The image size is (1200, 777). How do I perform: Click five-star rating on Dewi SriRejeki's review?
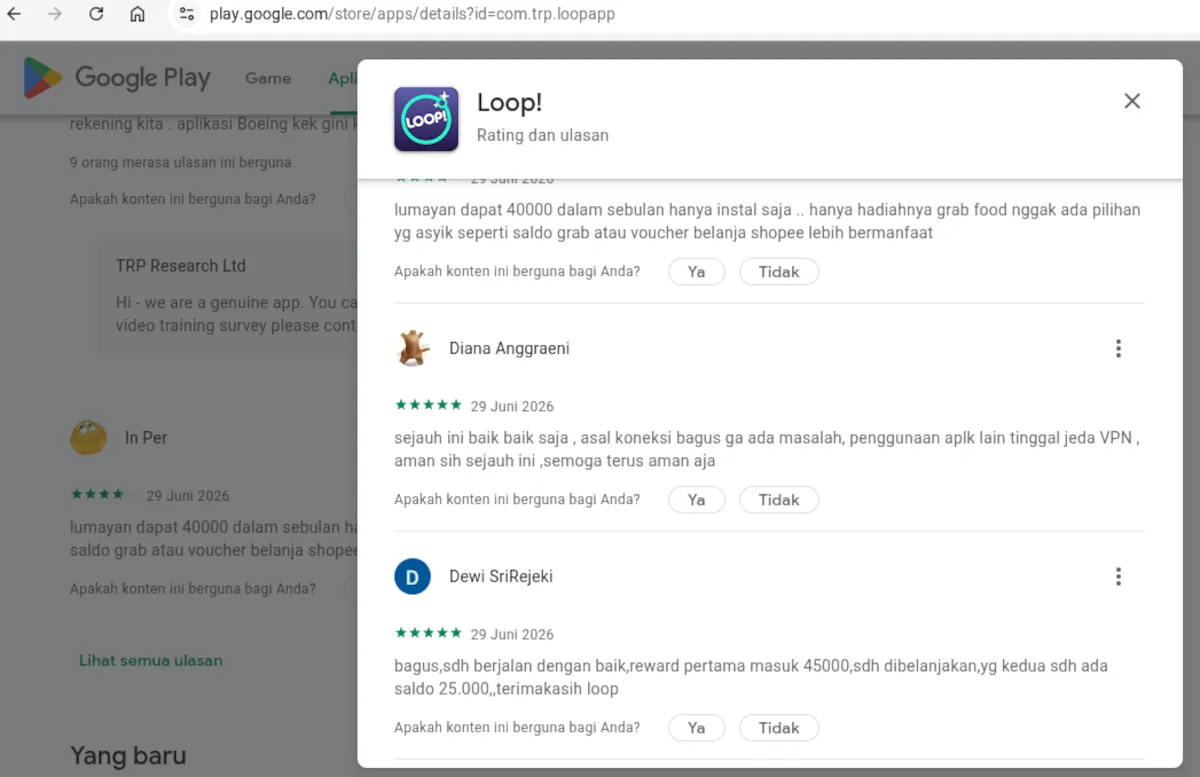[x=428, y=634]
